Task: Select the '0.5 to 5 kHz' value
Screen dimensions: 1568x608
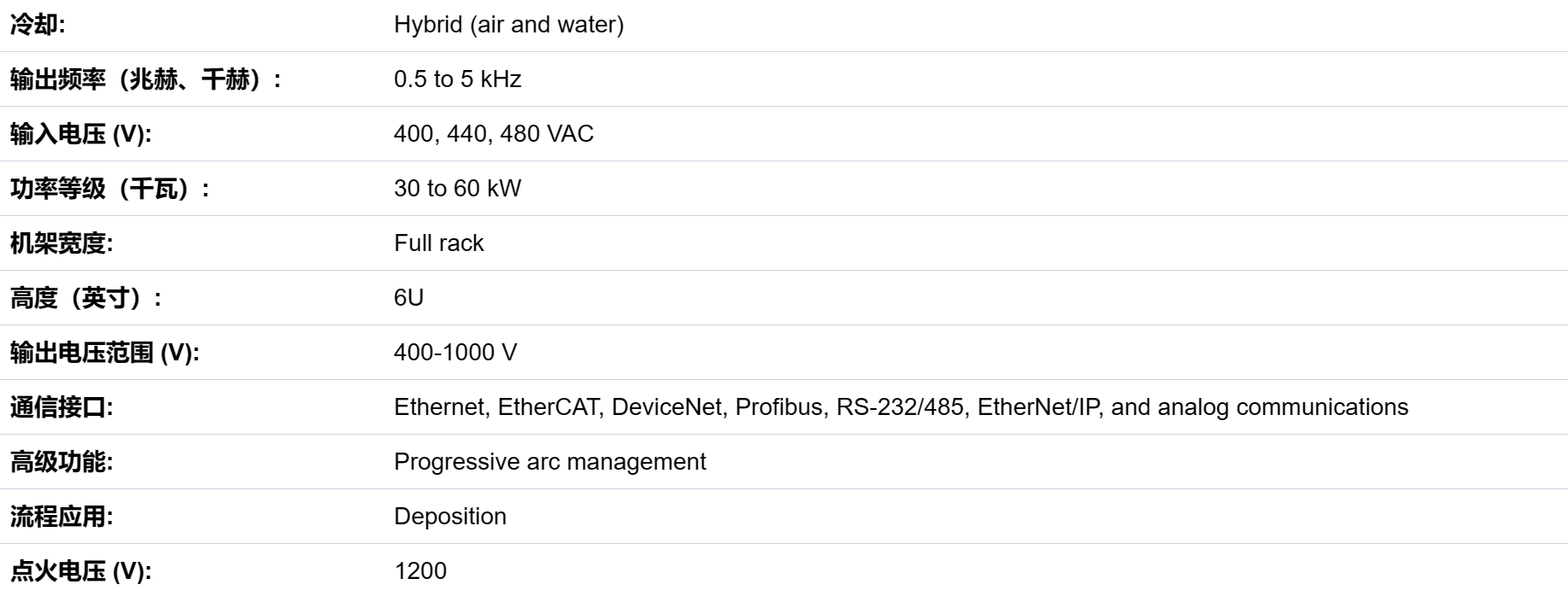Action: click(x=457, y=79)
